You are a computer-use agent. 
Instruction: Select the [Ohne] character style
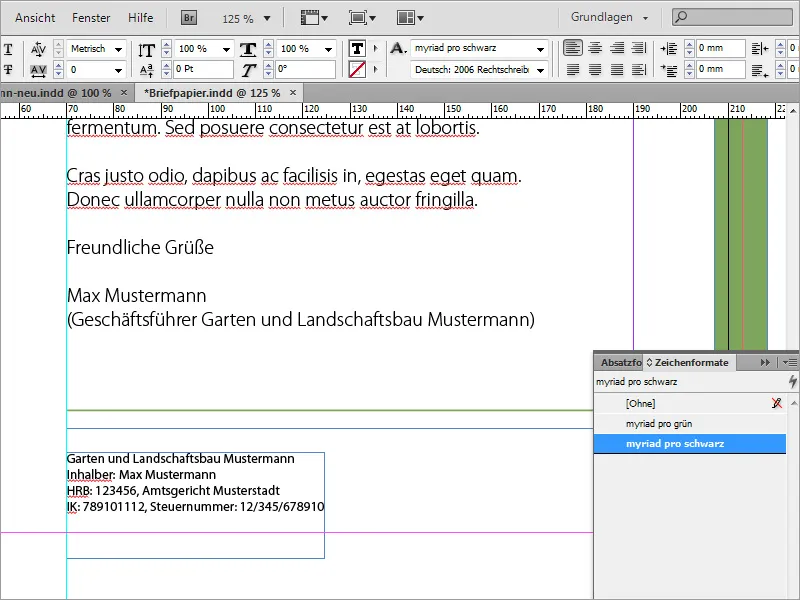[690, 404]
